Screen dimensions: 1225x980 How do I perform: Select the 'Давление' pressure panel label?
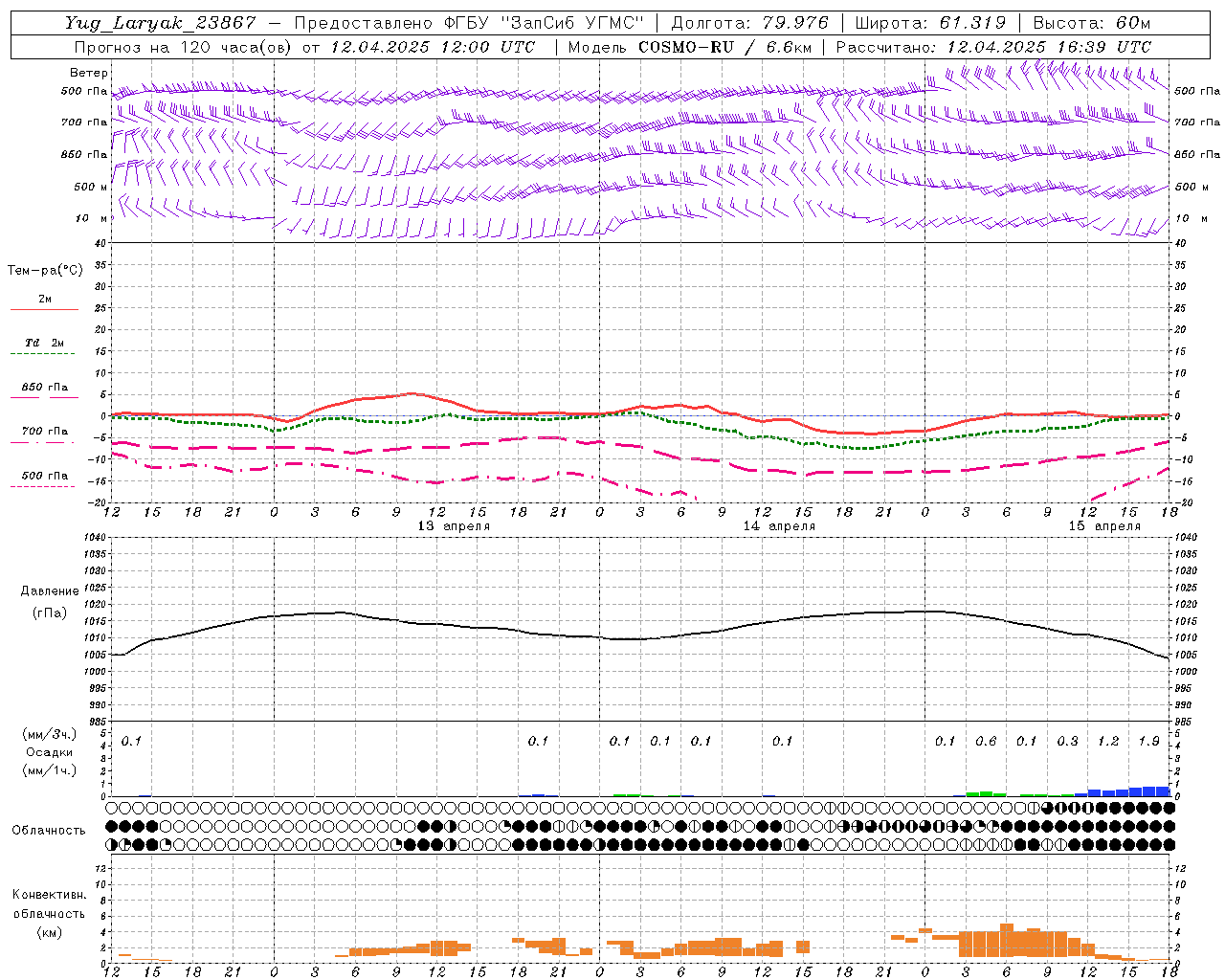[x=50, y=591]
